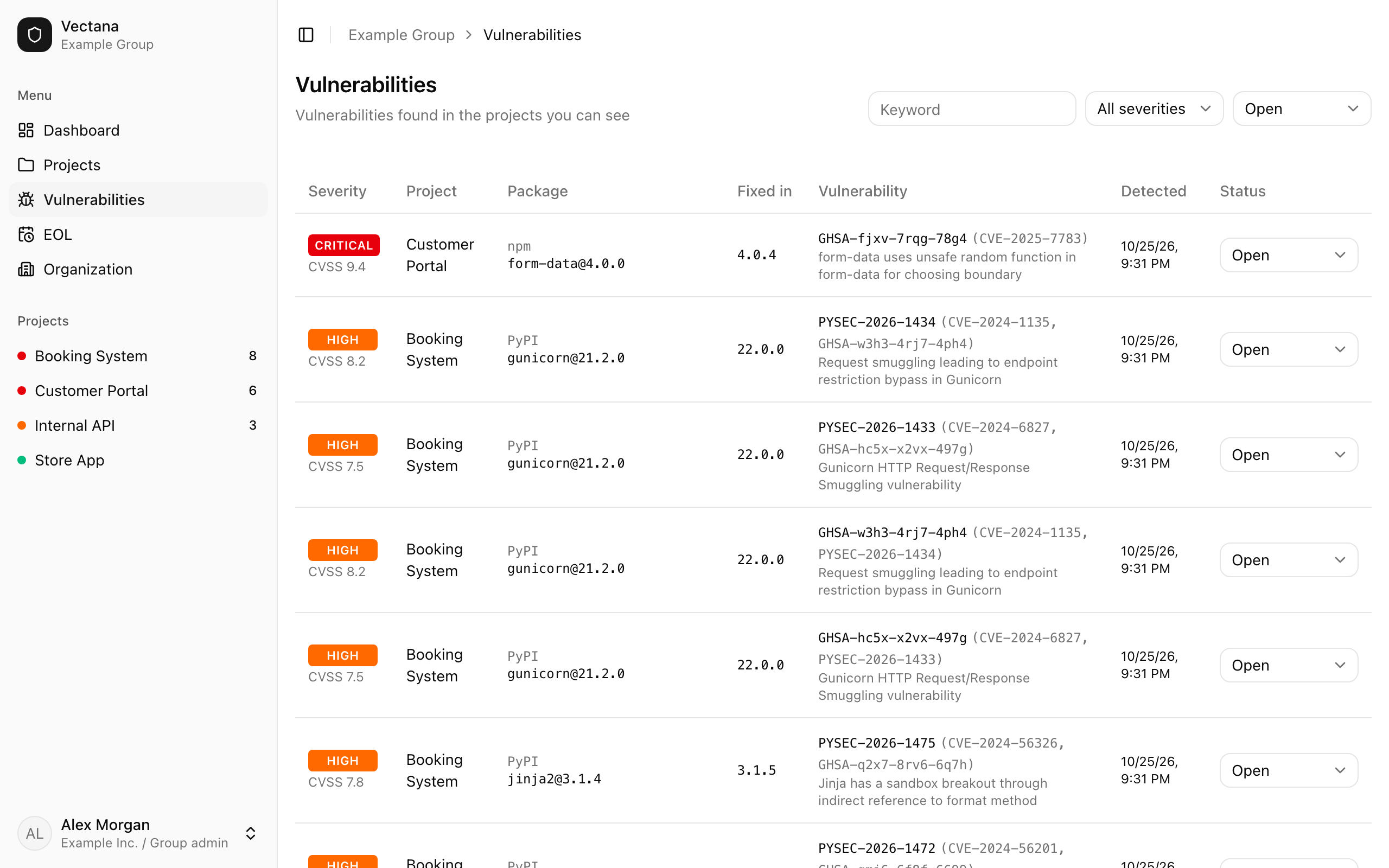
Task: Click the Detected column header
Action: (1153, 191)
